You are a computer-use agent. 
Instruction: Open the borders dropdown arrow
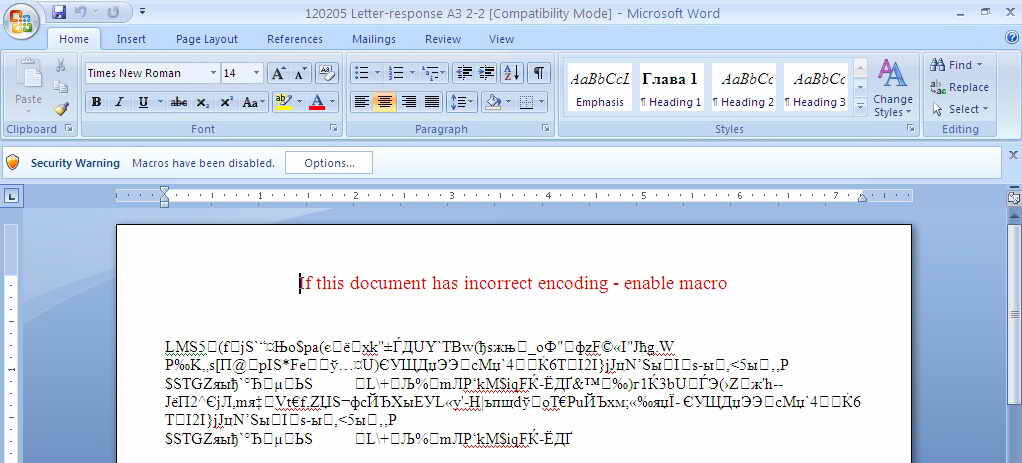tap(542, 102)
